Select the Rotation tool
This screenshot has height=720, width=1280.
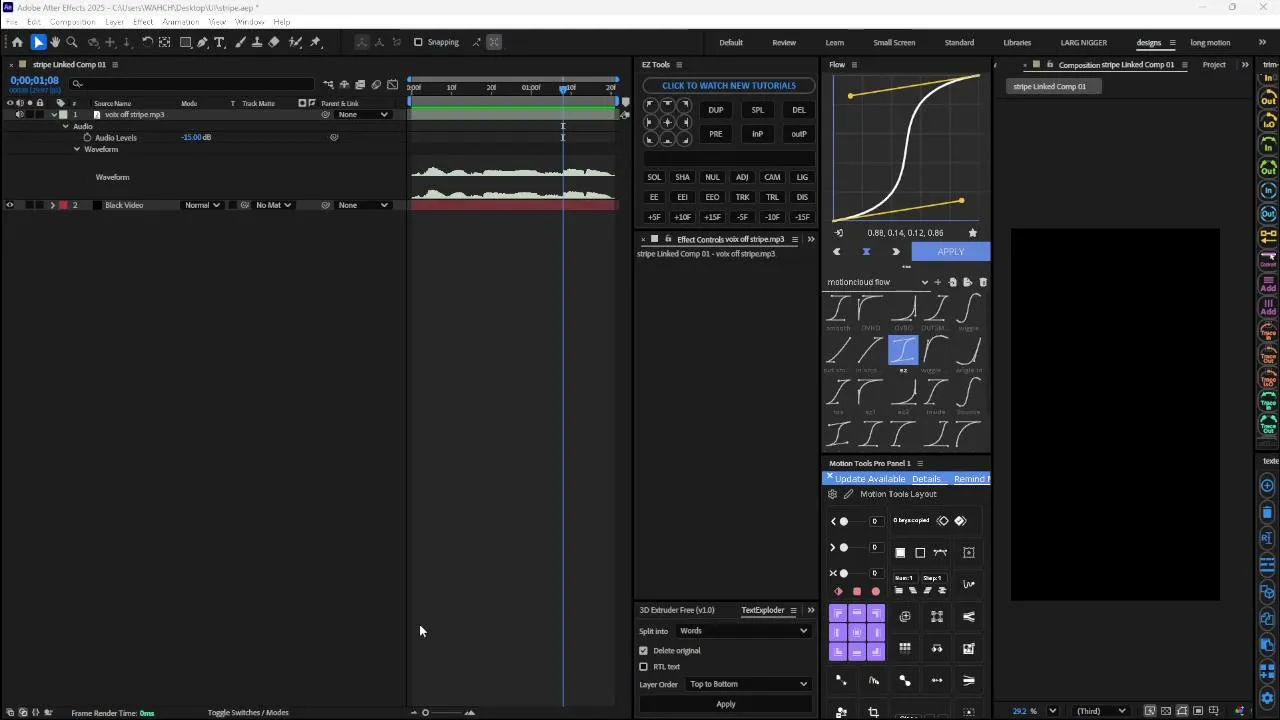147,42
